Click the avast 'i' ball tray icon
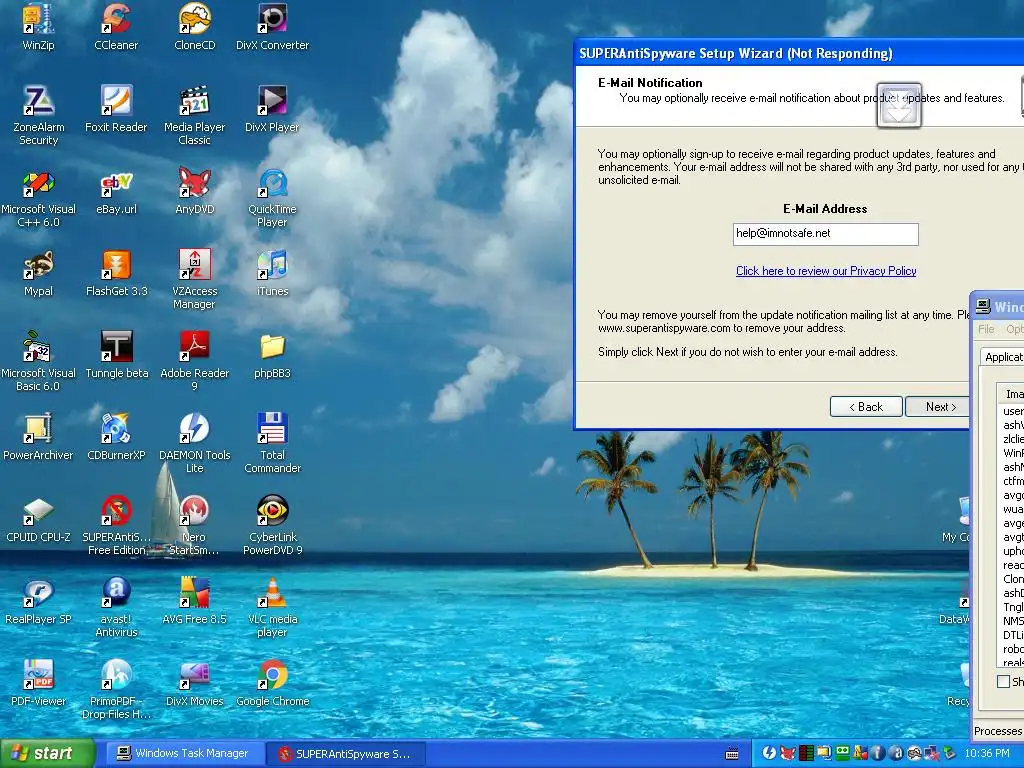Image resolution: width=1024 pixels, height=768 pixels. [878, 753]
